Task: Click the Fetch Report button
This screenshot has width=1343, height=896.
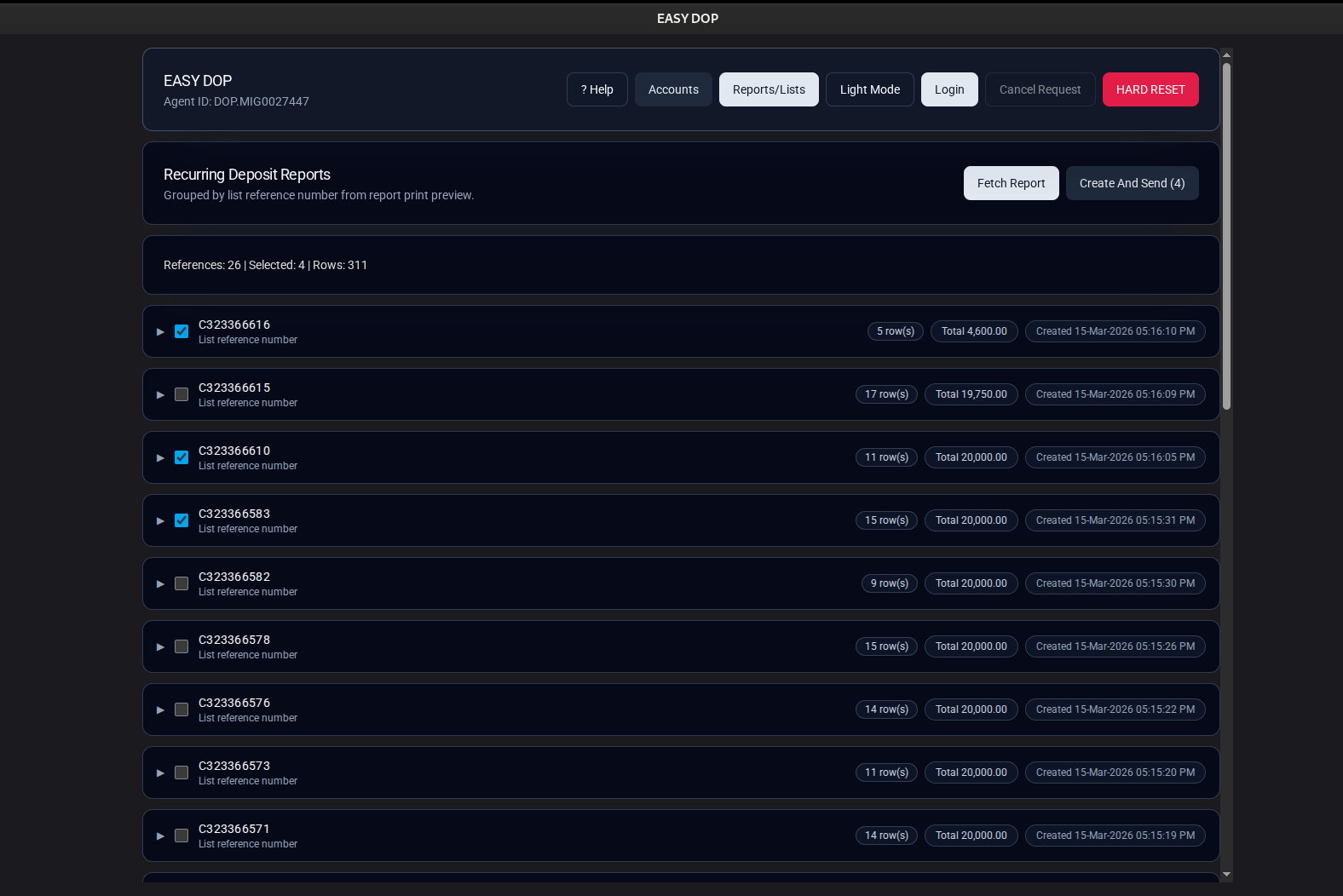Action: [x=1011, y=183]
